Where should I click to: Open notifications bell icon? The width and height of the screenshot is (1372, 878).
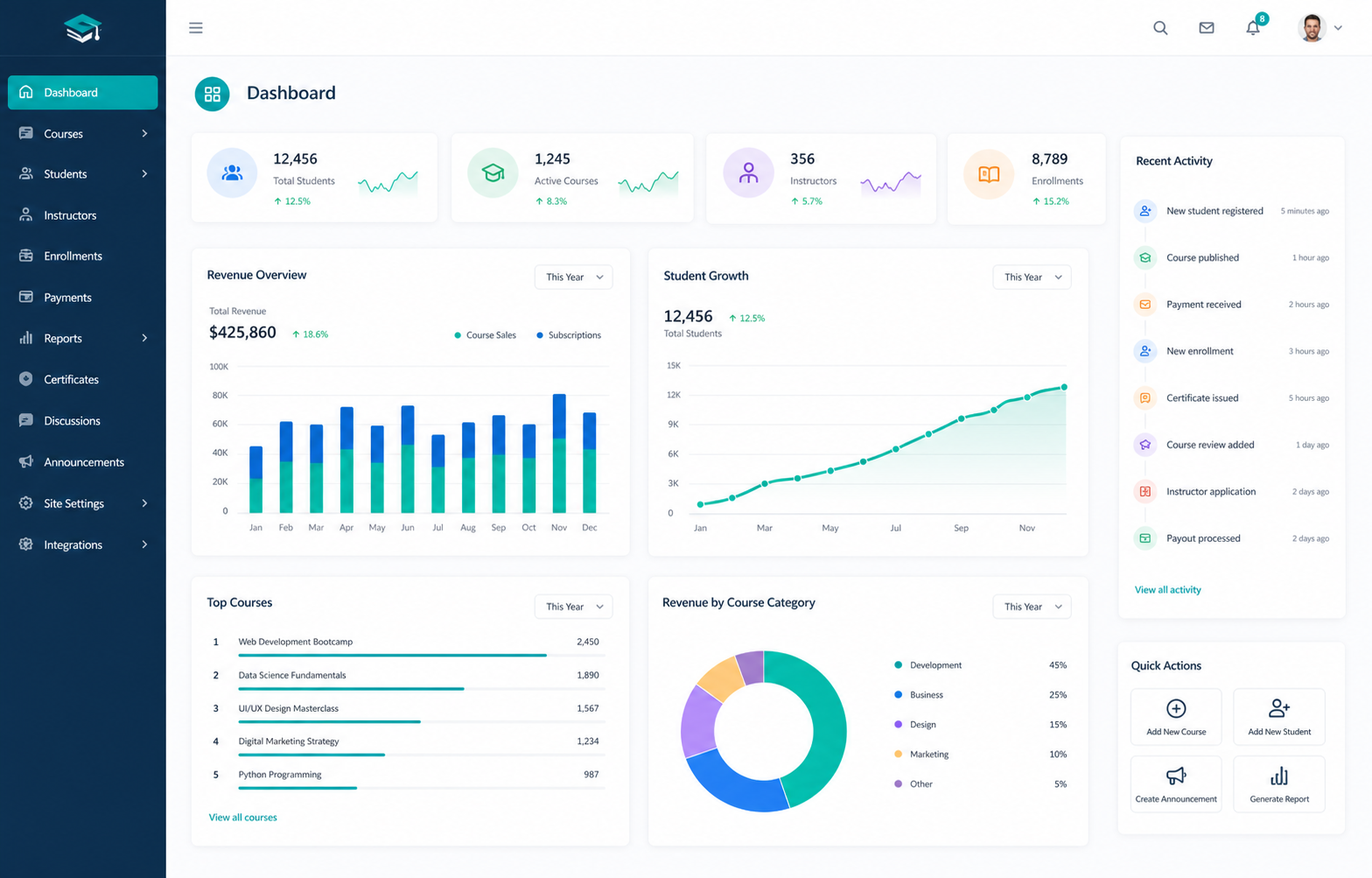coord(1253,28)
